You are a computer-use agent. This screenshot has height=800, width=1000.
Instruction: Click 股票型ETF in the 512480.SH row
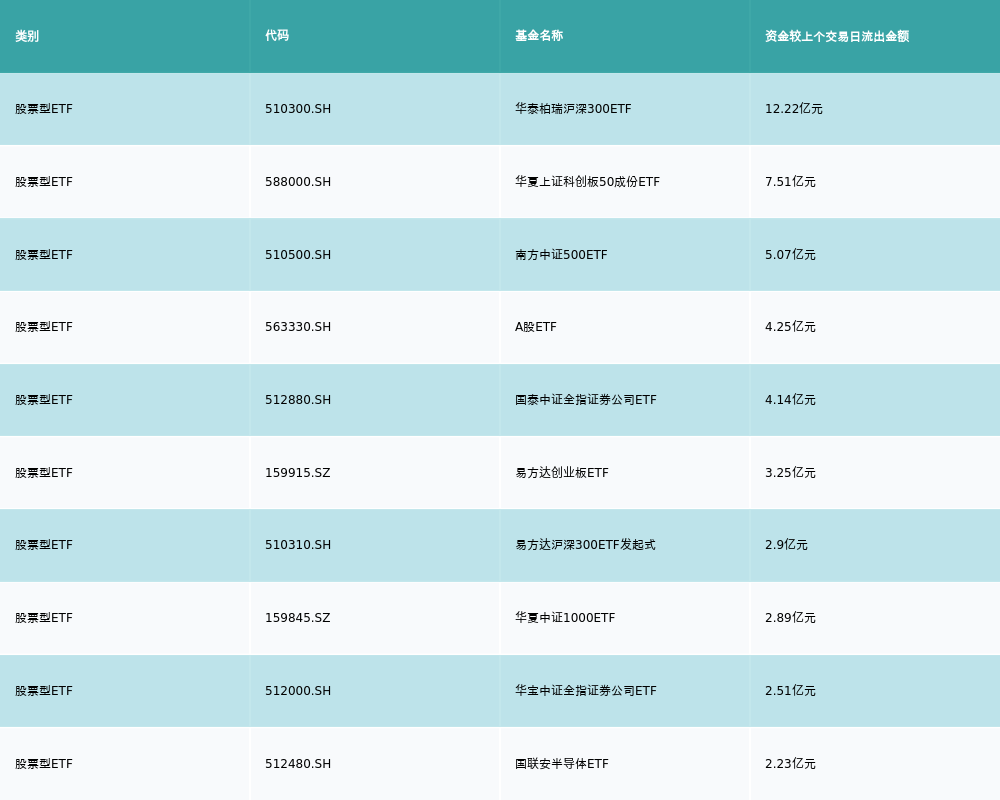[44, 764]
